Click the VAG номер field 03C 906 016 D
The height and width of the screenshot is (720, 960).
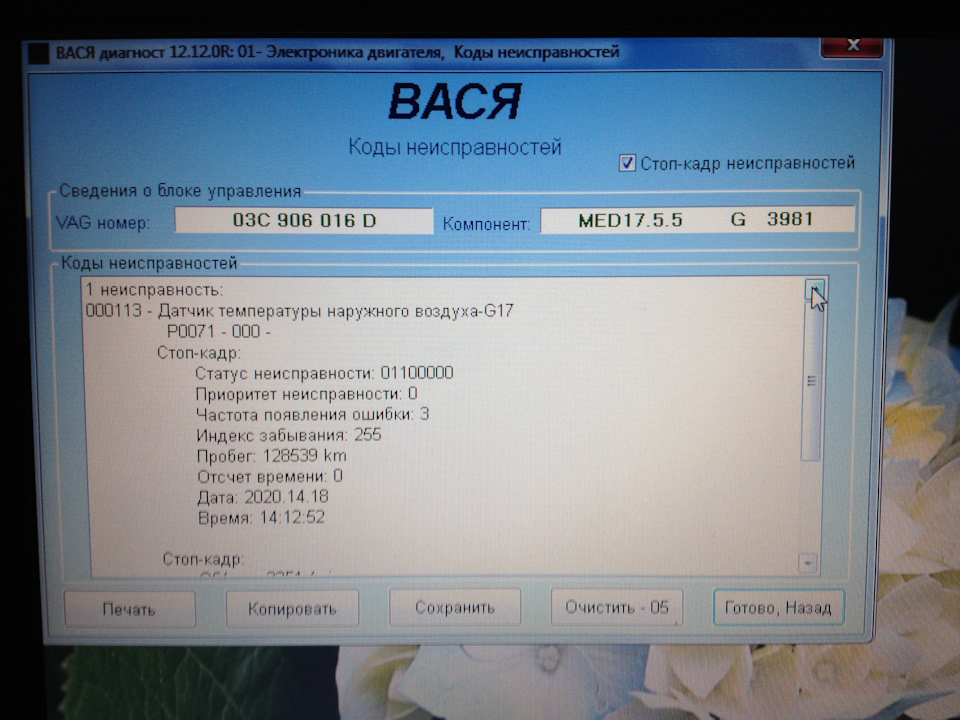coord(304,221)
